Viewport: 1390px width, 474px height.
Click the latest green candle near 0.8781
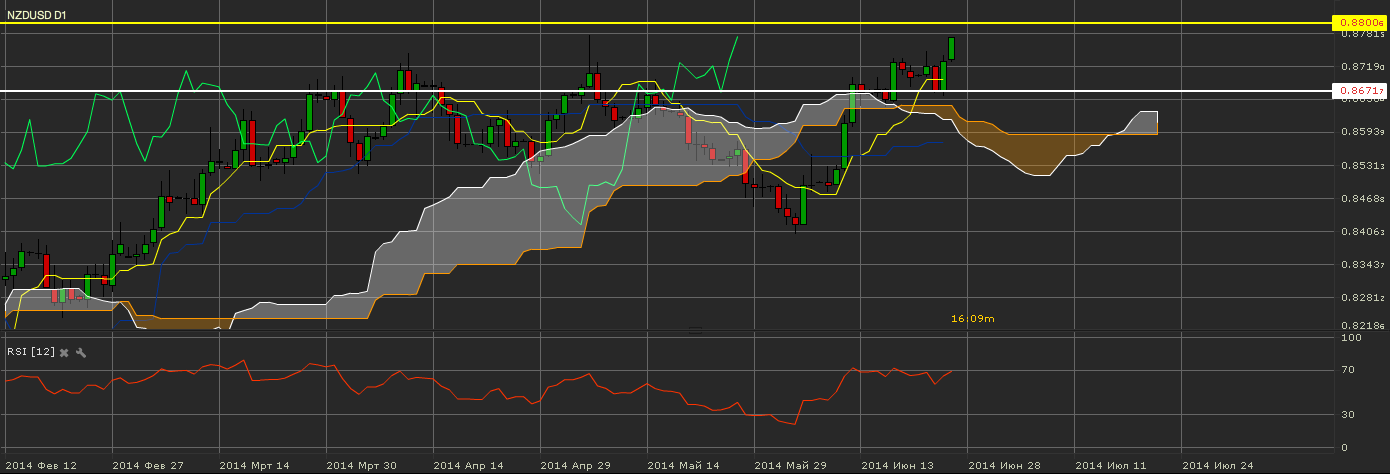pyautogui.click(x=952, y=48)
